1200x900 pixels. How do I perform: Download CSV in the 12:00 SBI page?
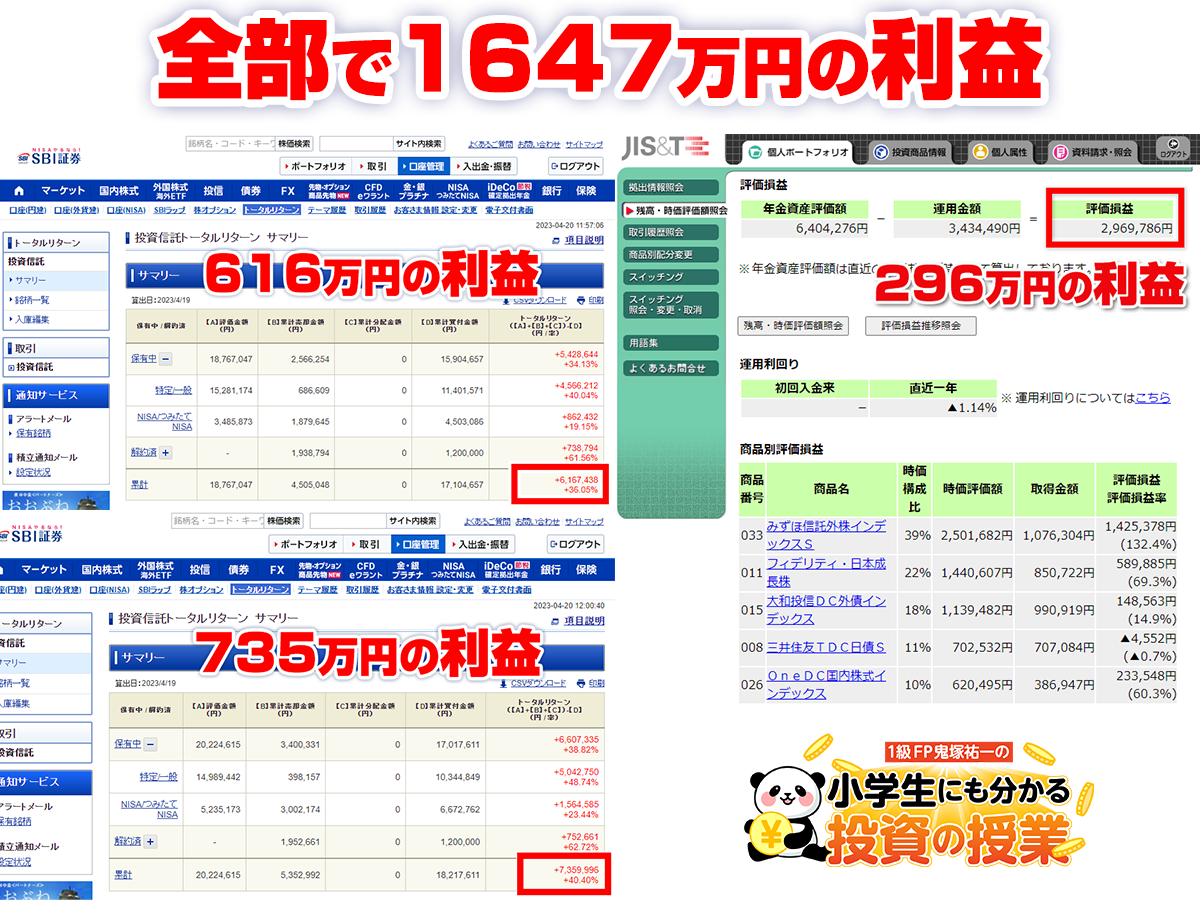click(x=533, y=683)
